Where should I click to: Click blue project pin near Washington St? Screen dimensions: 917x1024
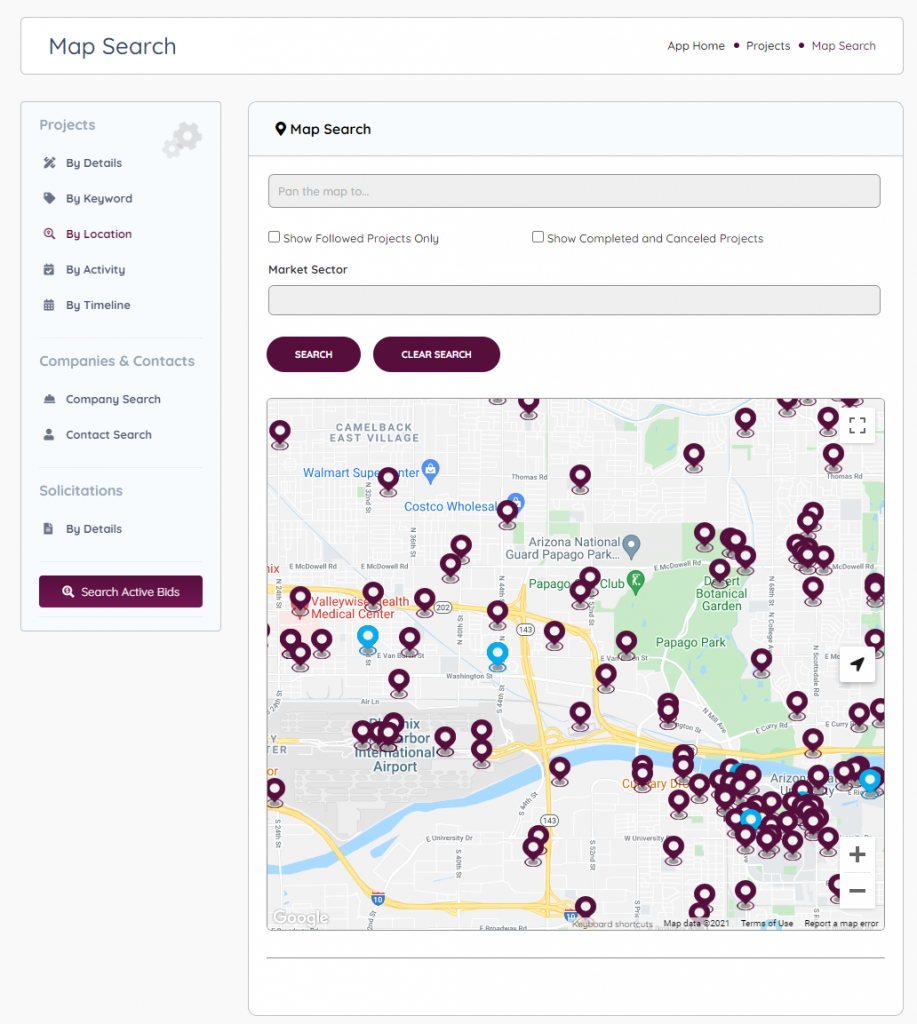tap(498, 654)
